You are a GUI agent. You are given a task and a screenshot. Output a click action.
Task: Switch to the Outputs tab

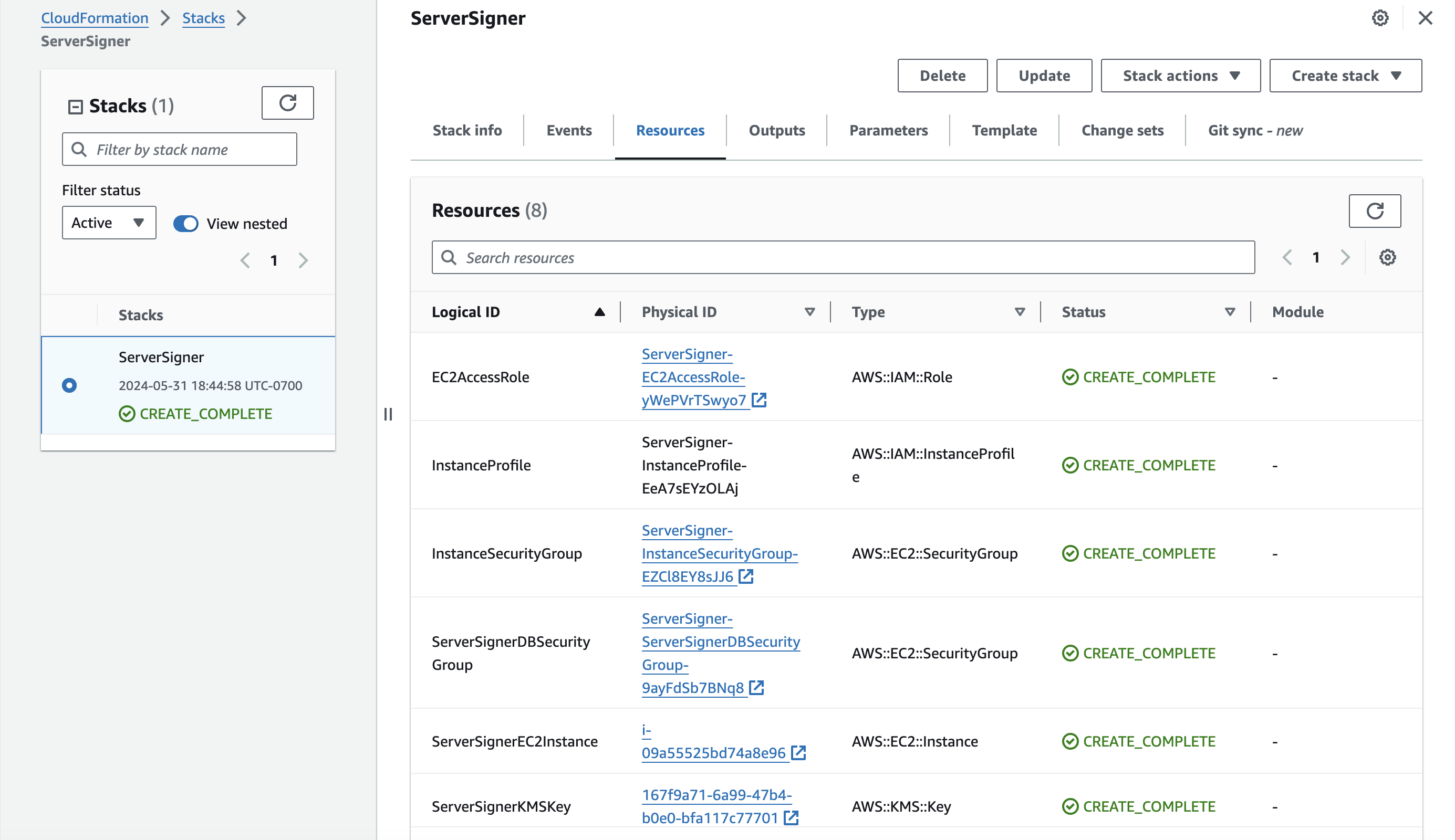(776, 130)
